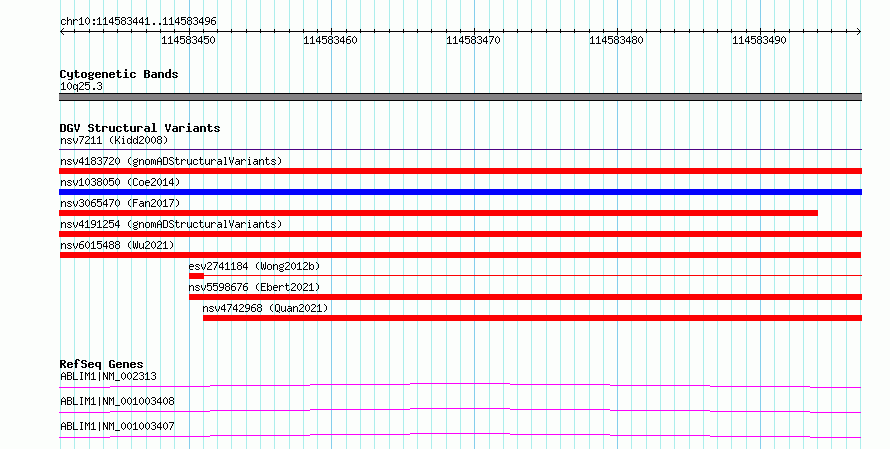Click ruler position label 114583460
890x449 pixels.
330,40
